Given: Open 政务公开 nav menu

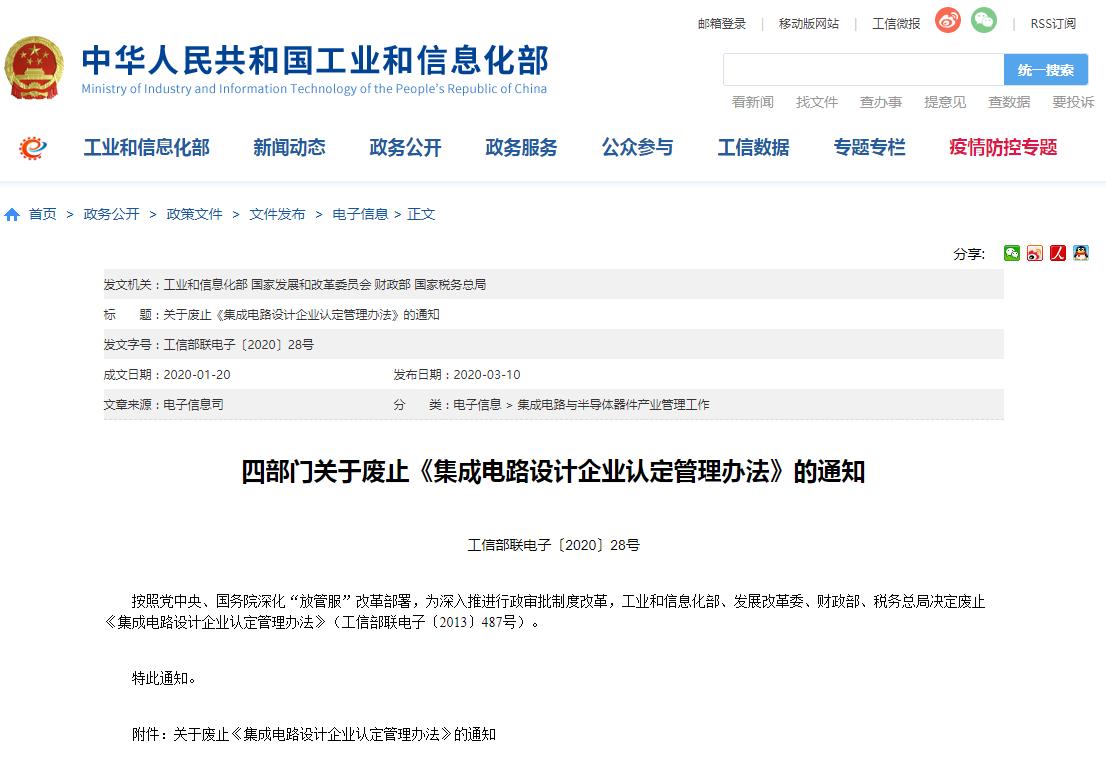Looking at the screenshot, I should click(x=405, y=147).
